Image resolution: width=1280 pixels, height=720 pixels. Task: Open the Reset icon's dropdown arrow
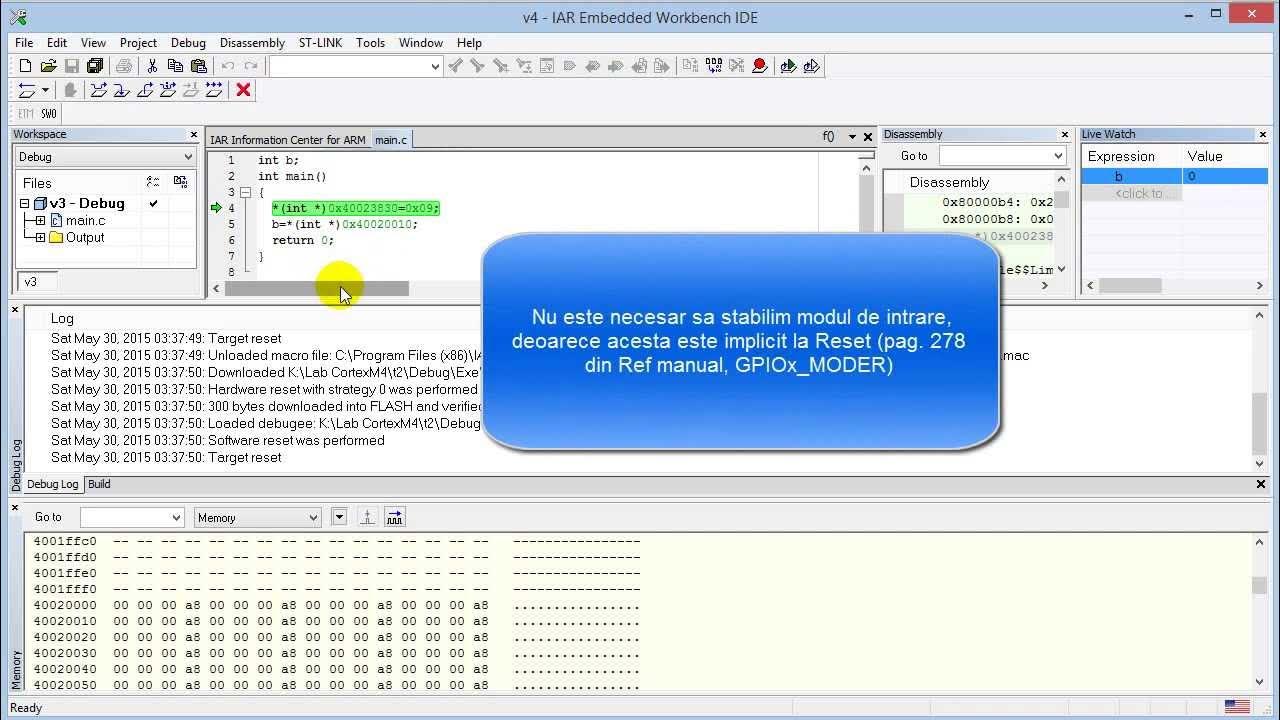45,90
